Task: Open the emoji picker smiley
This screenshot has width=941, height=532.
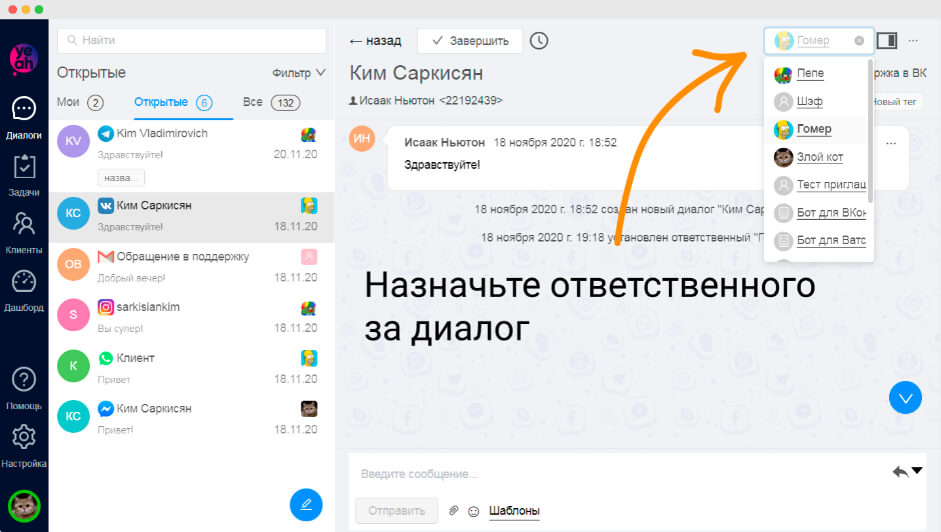Action: (x=474, y=511)
